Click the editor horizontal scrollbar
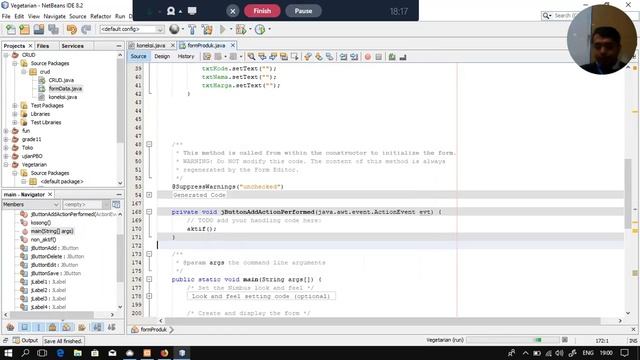640x360 pixels. click(x=382, y=321)
